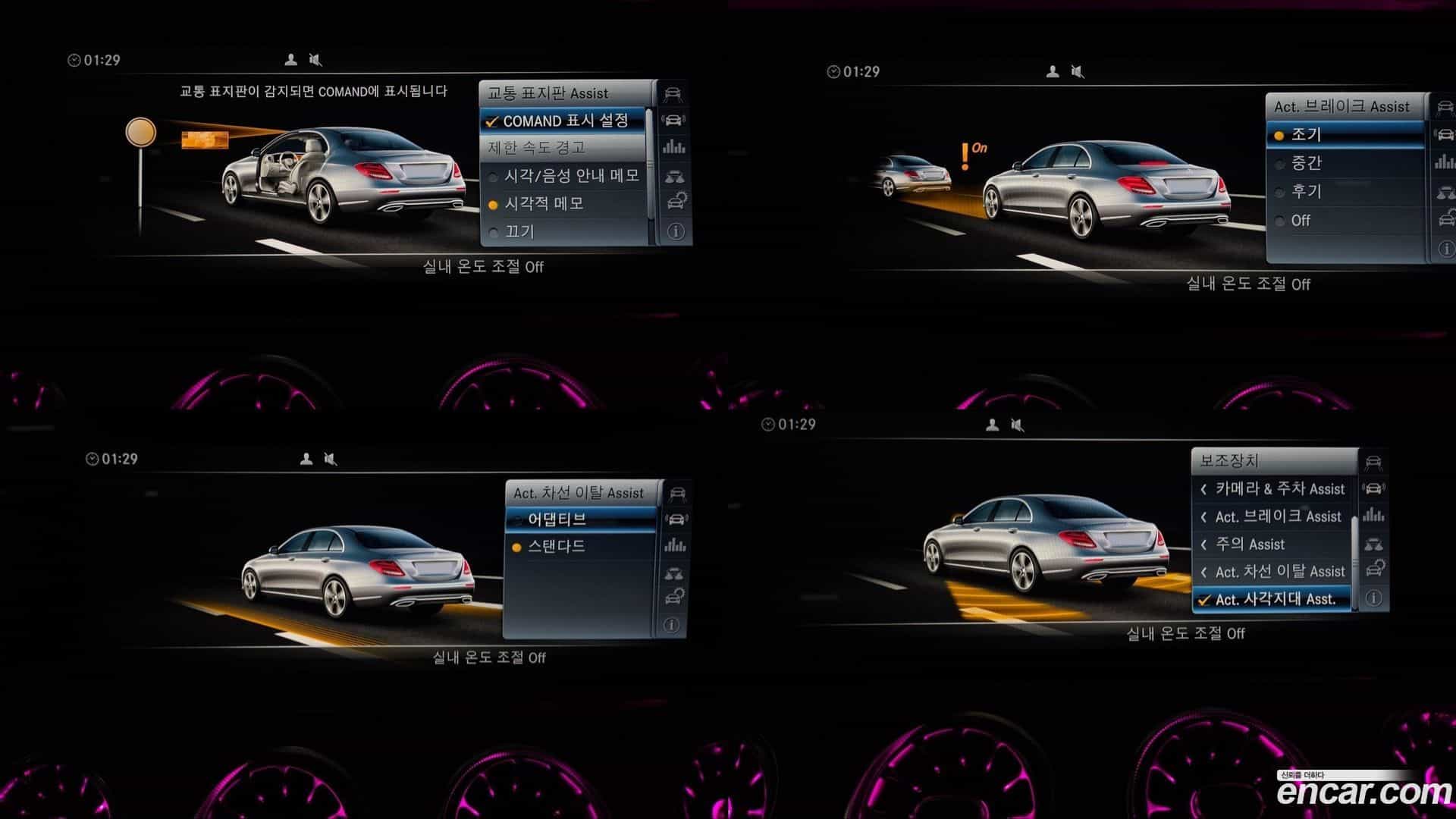Click 실내 온도 조절 Off under 보조장치 screen
This screenshot has width=1456, height=819.
[x=1185, y=633]
